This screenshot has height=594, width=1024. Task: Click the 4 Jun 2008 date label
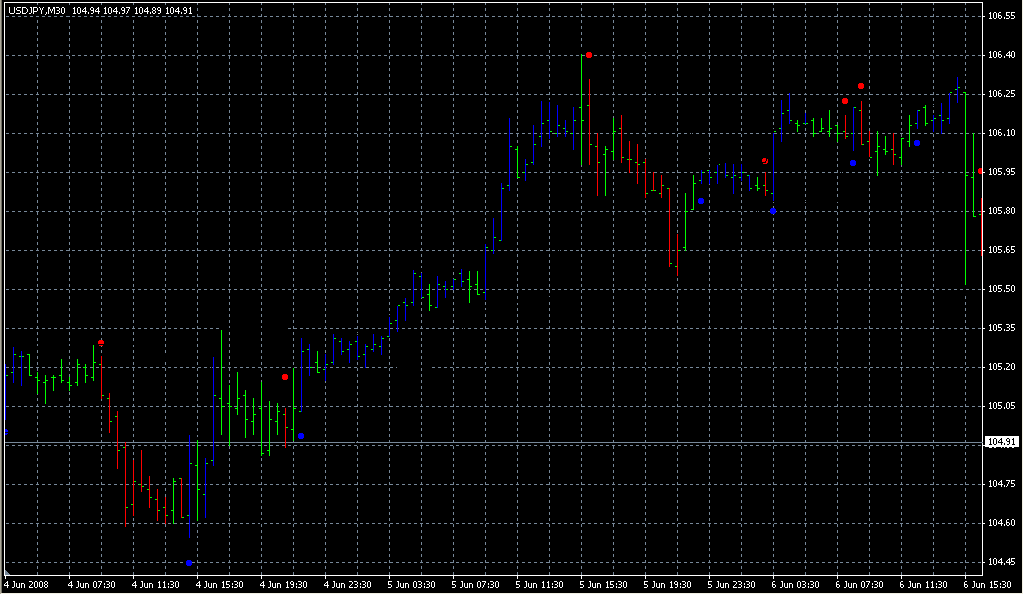click(x=26, y=584)
